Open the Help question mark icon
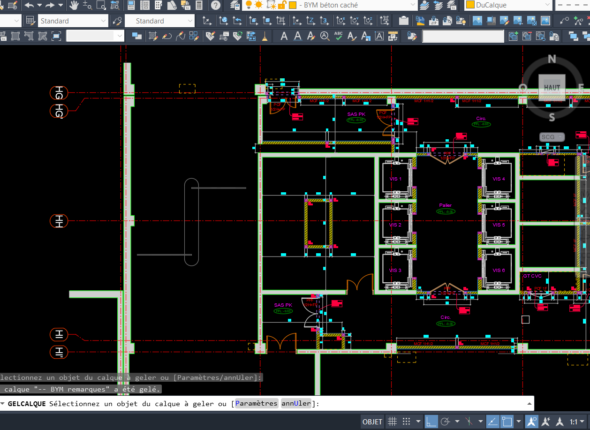The height and width of the screenshot is (430, 590). coord(216,5)
